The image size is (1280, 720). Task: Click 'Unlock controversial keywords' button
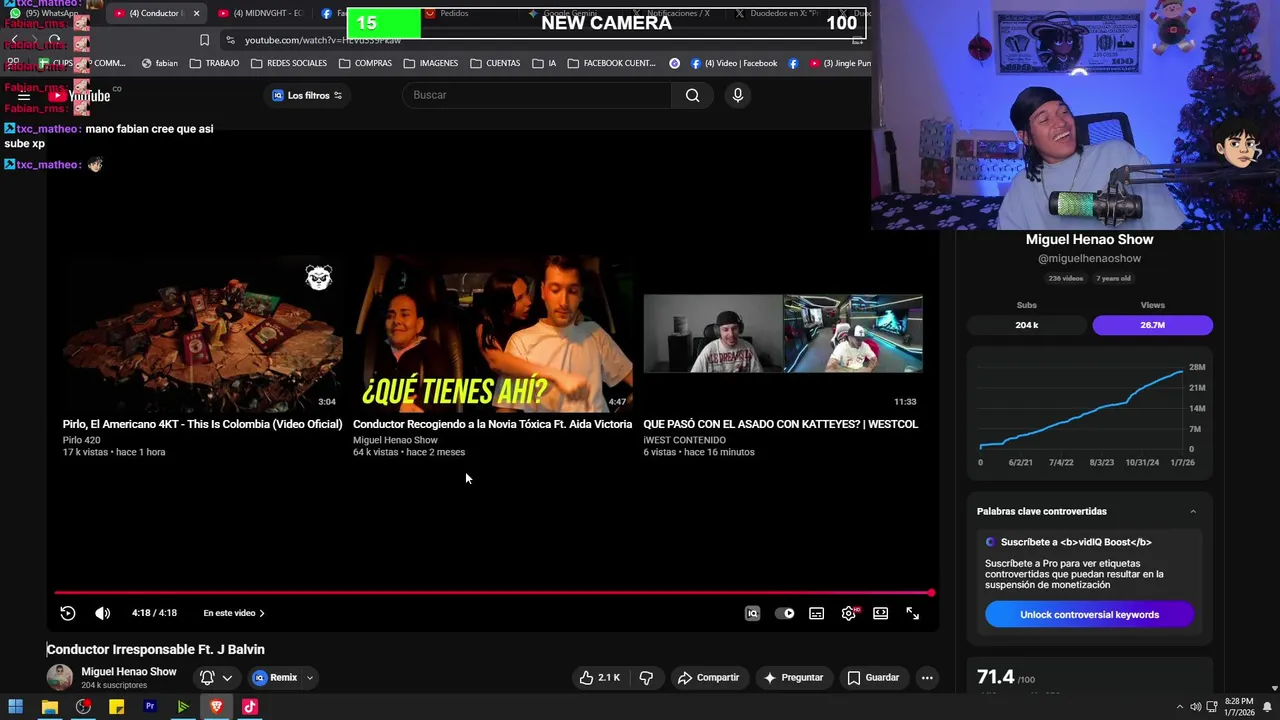pos(1089,615)
